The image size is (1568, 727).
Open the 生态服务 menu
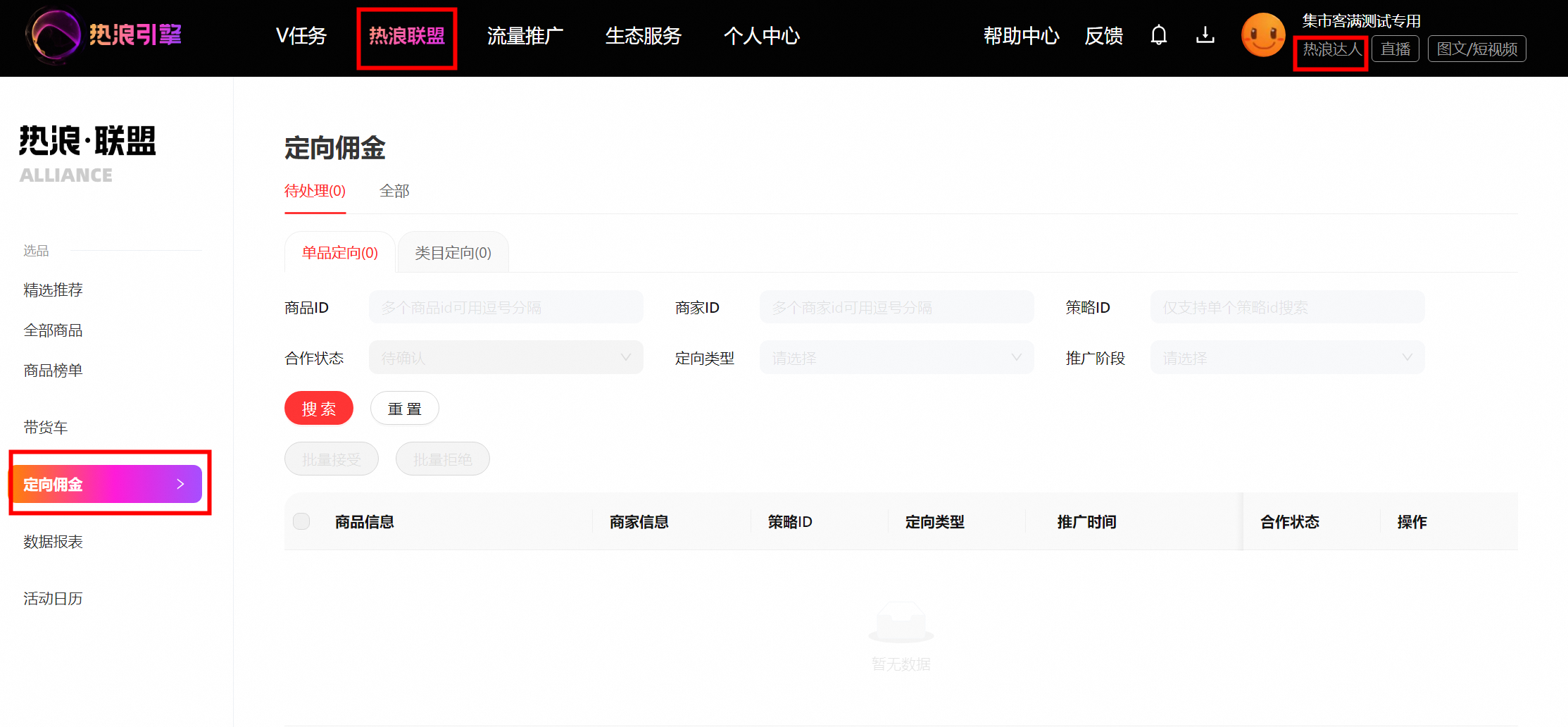644,35
